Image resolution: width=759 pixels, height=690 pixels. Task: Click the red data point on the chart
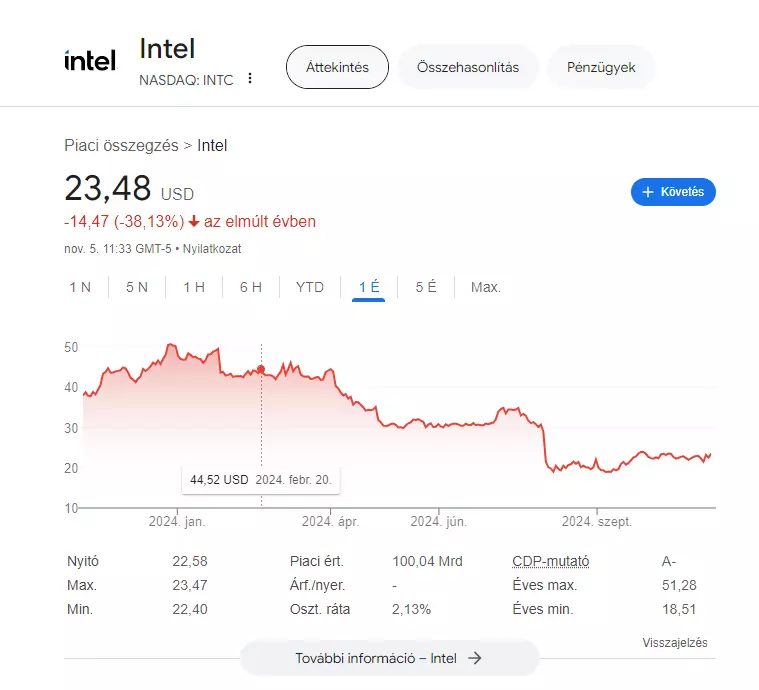[261, 369]
